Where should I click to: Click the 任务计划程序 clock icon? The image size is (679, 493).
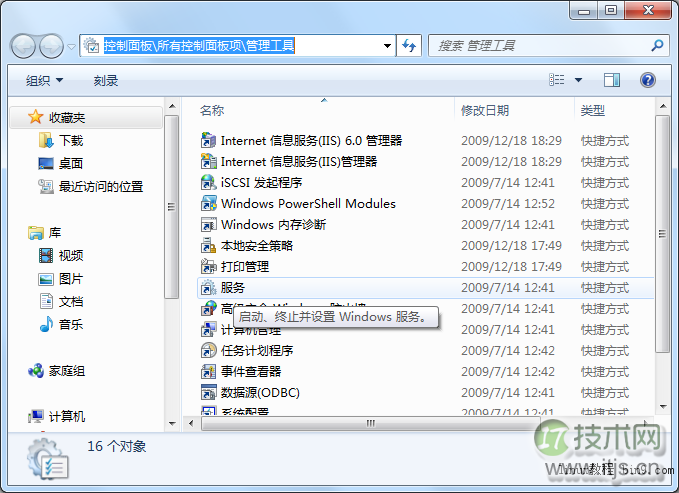pos(208,350)
